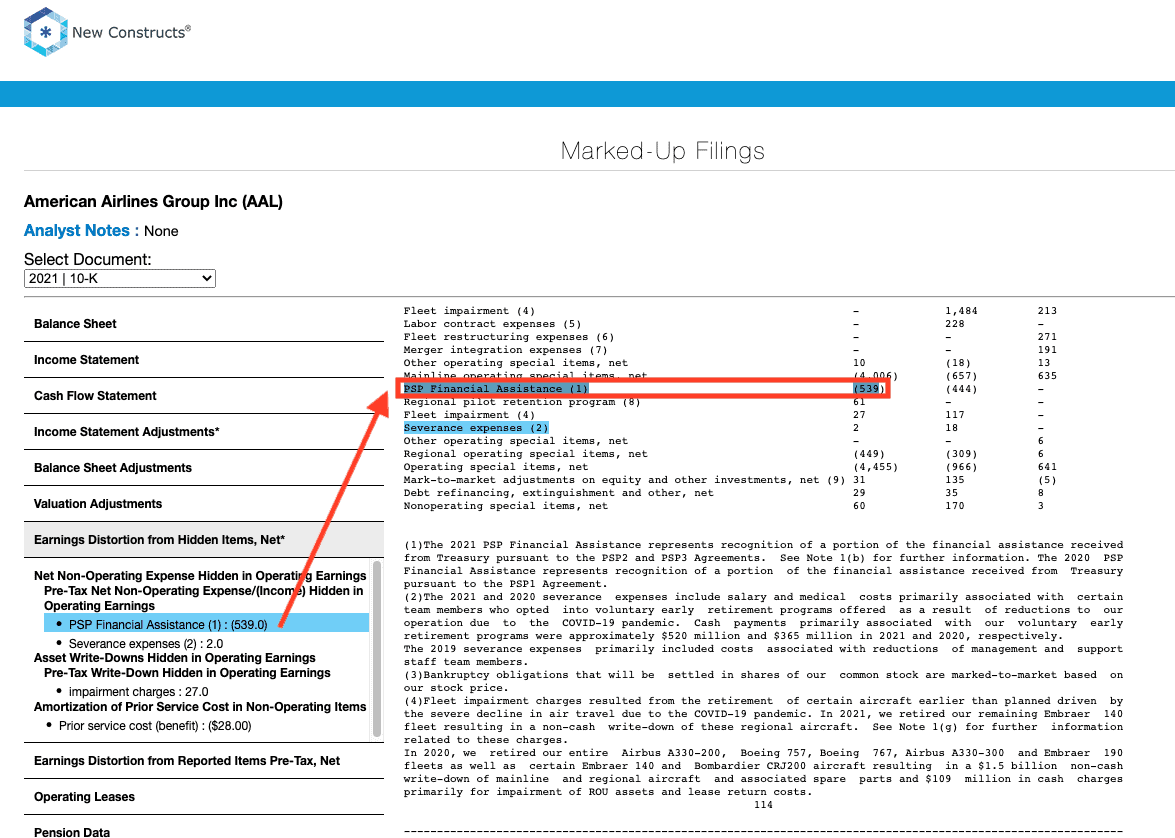Image resolution: width=1175 pixels, height=838 pixels.
Task: Select impairment charges : 27.0 item
Action: (139, 692)
